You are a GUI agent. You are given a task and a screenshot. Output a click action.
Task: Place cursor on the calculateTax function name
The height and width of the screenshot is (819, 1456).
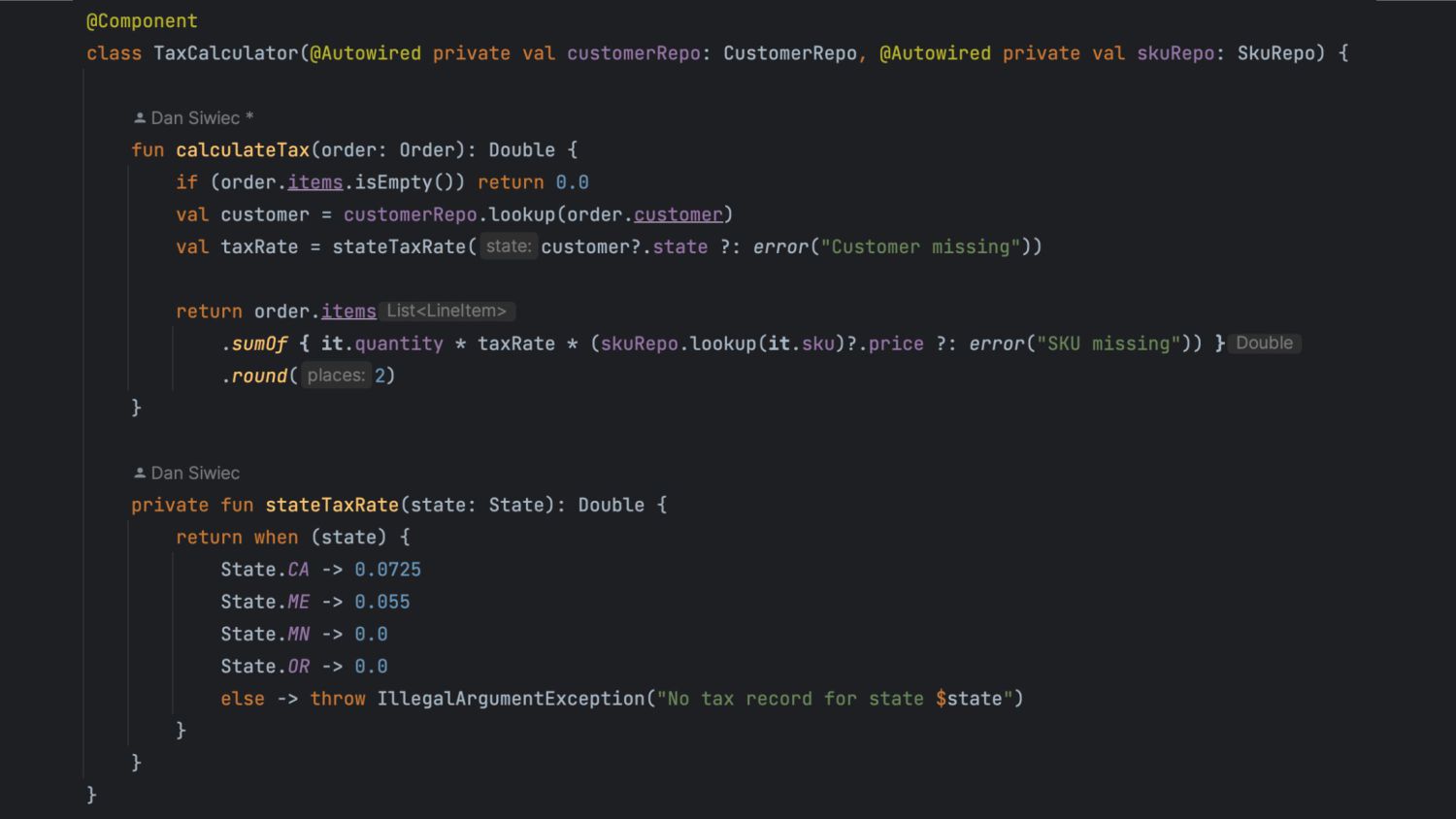(x=243, y=150)
